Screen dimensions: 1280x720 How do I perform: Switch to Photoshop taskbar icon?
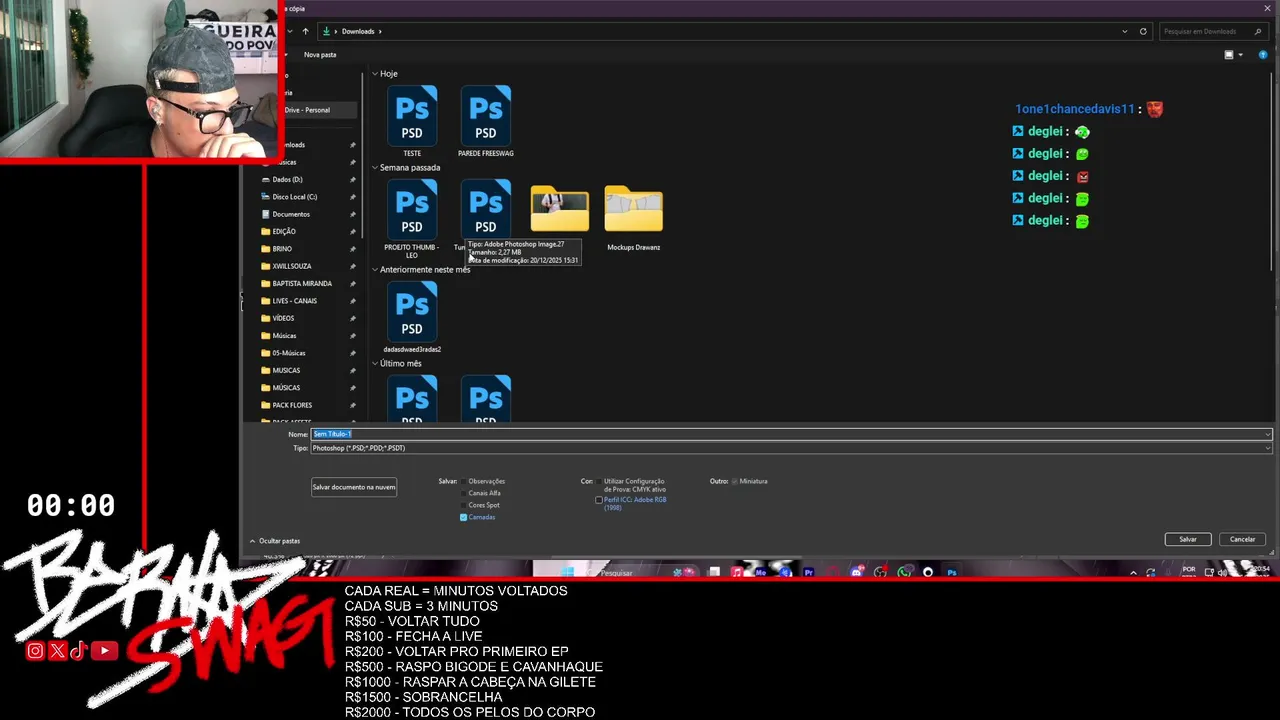coord(951,572)
